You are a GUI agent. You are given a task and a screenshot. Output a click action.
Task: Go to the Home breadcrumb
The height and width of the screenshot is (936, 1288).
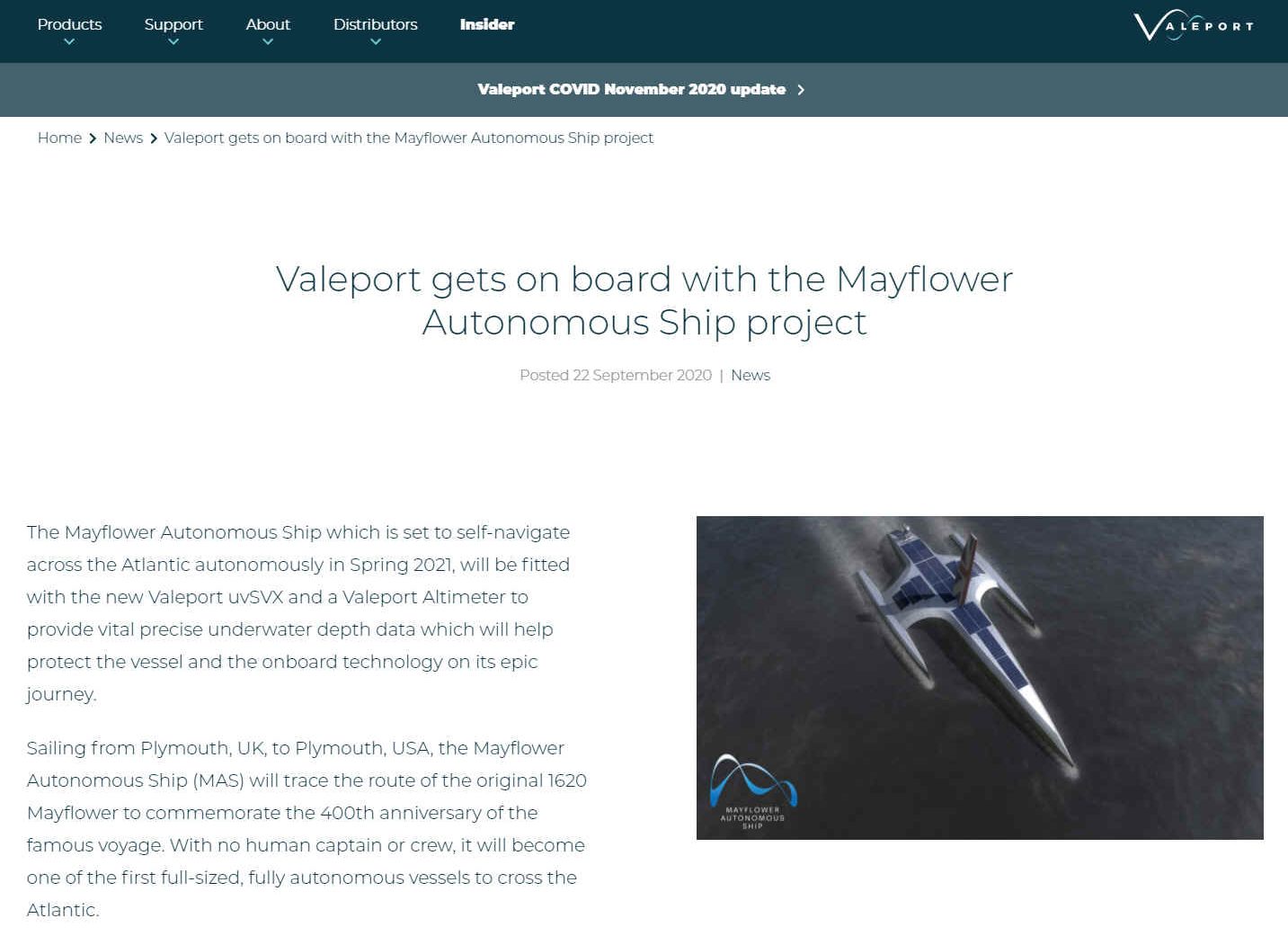tap(59, 138)
